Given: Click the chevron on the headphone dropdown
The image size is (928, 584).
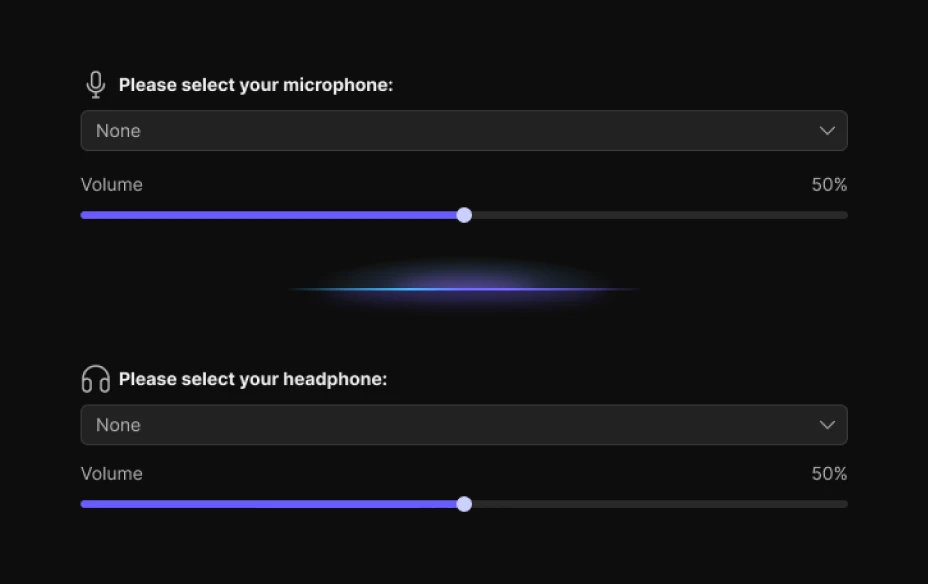Looking at the screenshot, I should [827, 424].
